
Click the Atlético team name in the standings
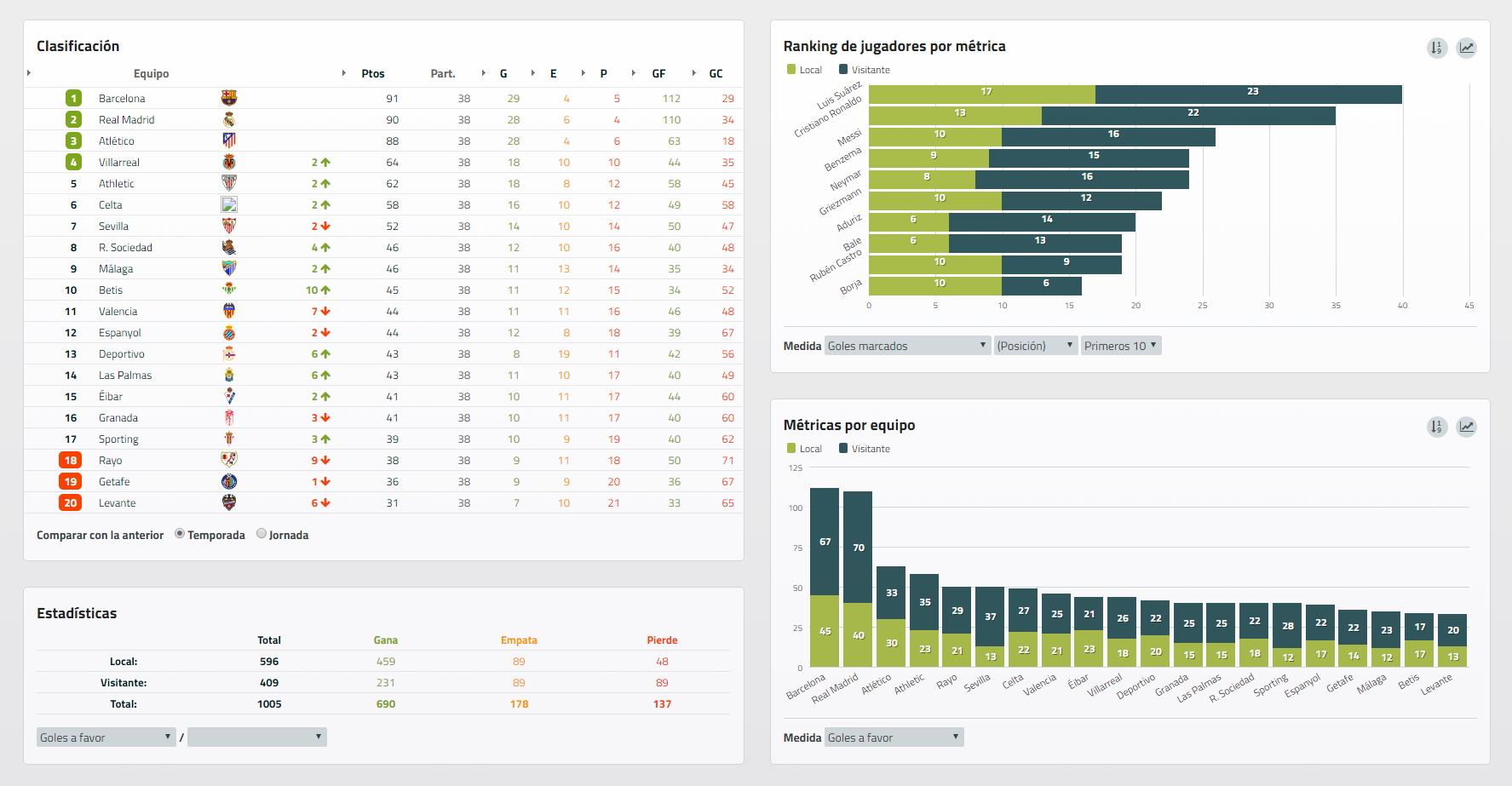click(117, 141)
